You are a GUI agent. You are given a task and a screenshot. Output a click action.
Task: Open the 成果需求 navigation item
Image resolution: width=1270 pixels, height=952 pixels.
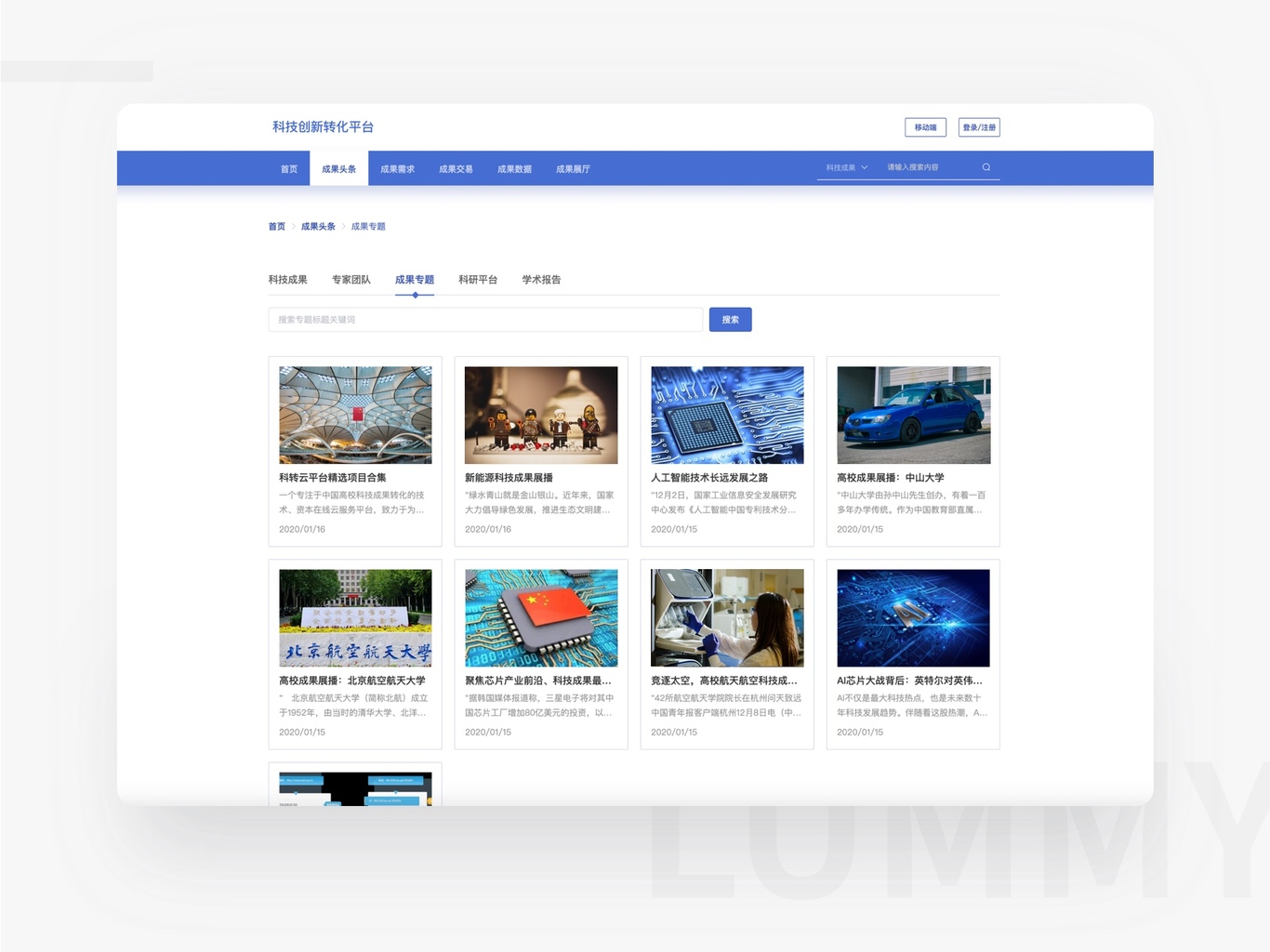coord(397,169)
